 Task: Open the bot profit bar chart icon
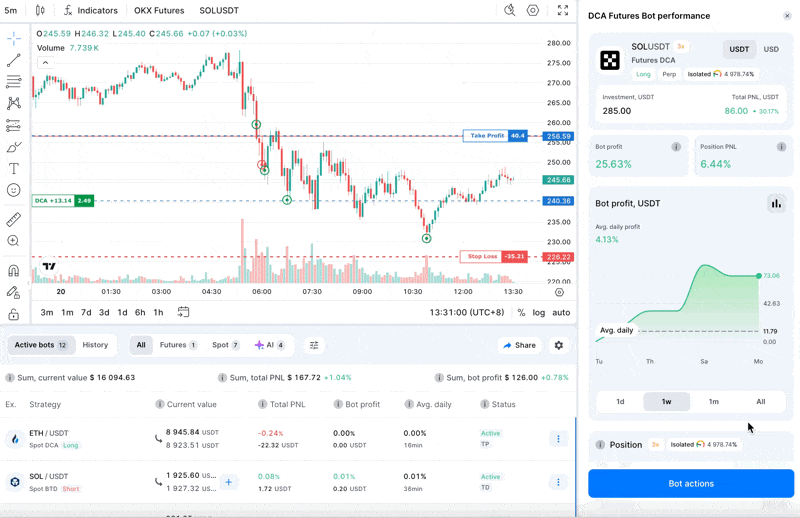point(776,204)
